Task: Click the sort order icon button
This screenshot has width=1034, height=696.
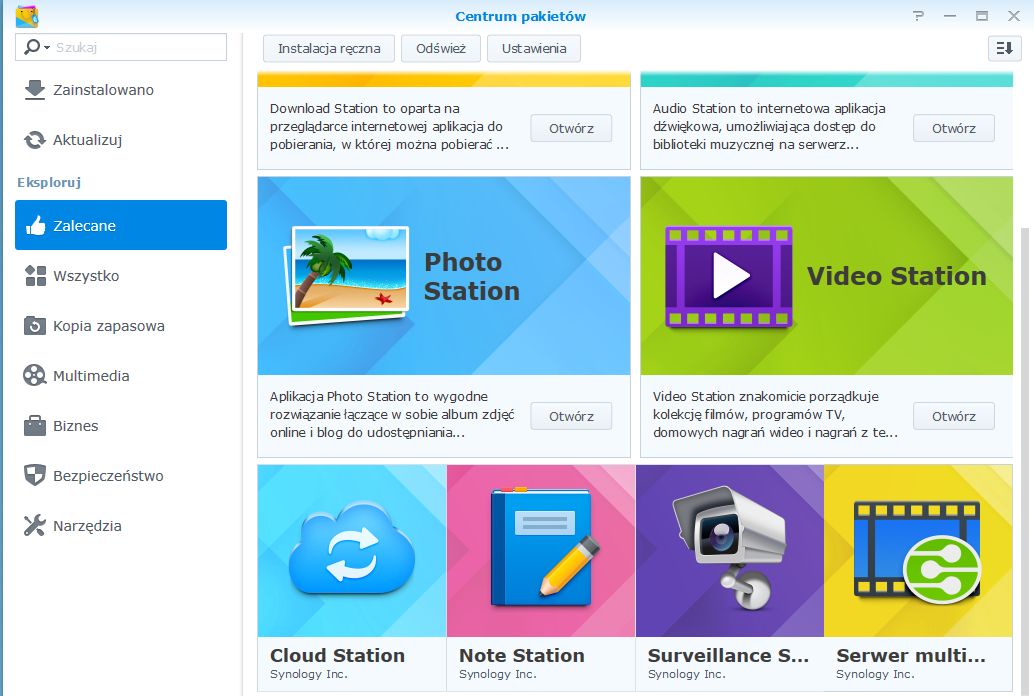Action: [1004, 49]
